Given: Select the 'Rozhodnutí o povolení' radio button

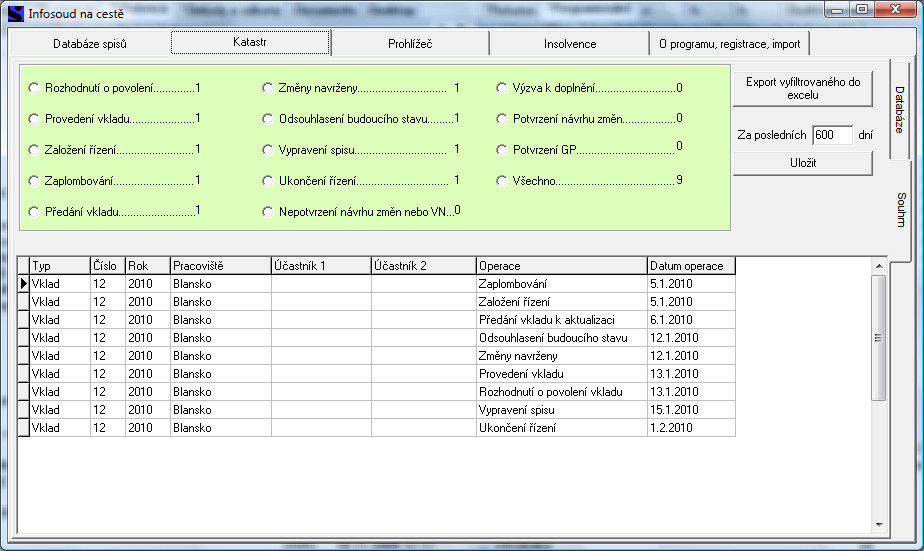Looking at the screenshot, I should click(34, 88).
